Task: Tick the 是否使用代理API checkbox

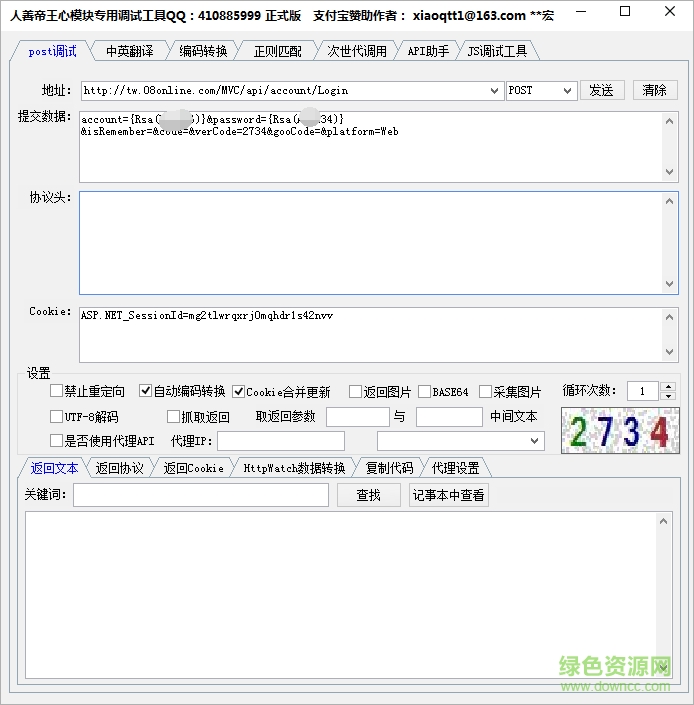Action: pos(56,440)
